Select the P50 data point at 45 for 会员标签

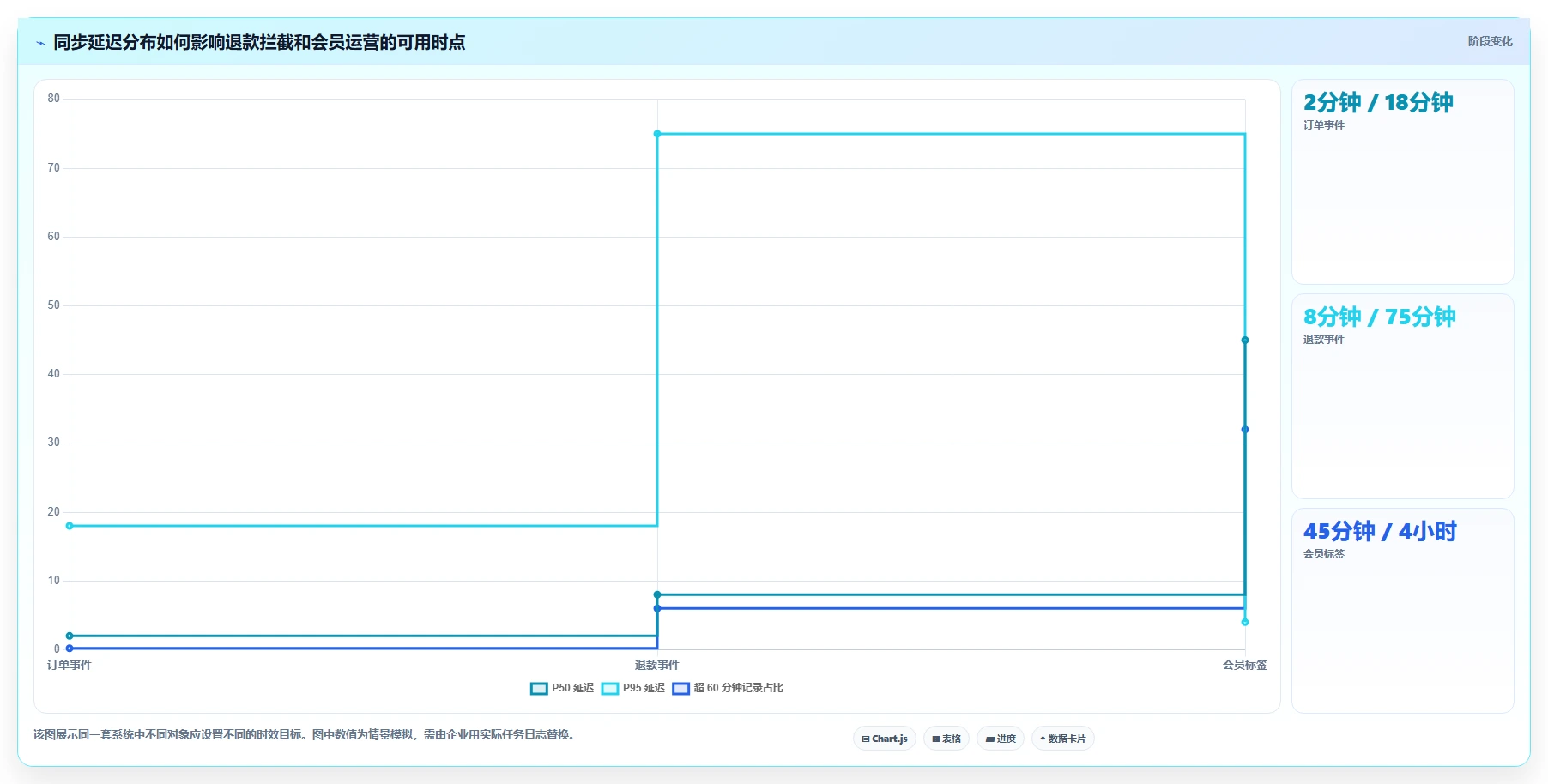(x=1245, y=341)
